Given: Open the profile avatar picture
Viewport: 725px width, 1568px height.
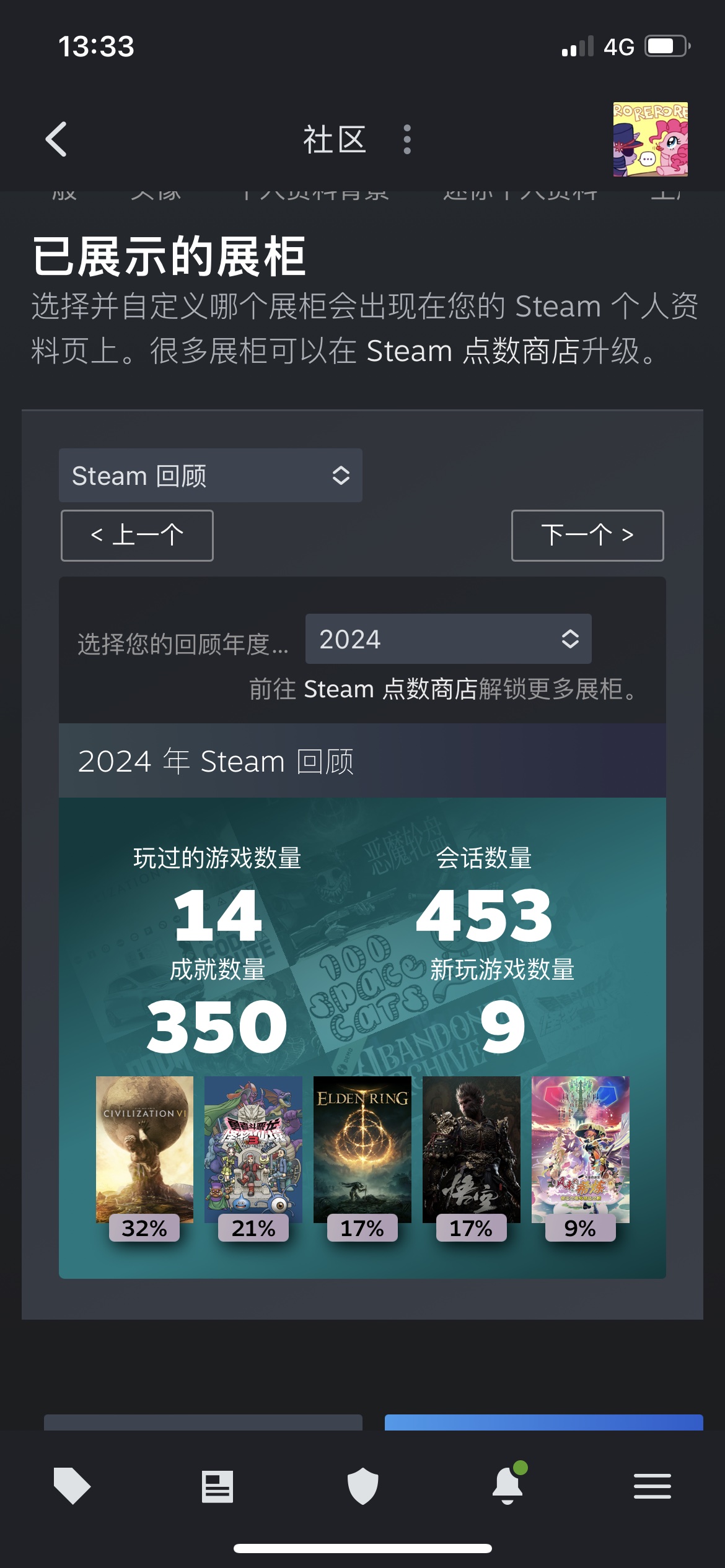Looking at the screenshot, I should (x=651, y=139).
